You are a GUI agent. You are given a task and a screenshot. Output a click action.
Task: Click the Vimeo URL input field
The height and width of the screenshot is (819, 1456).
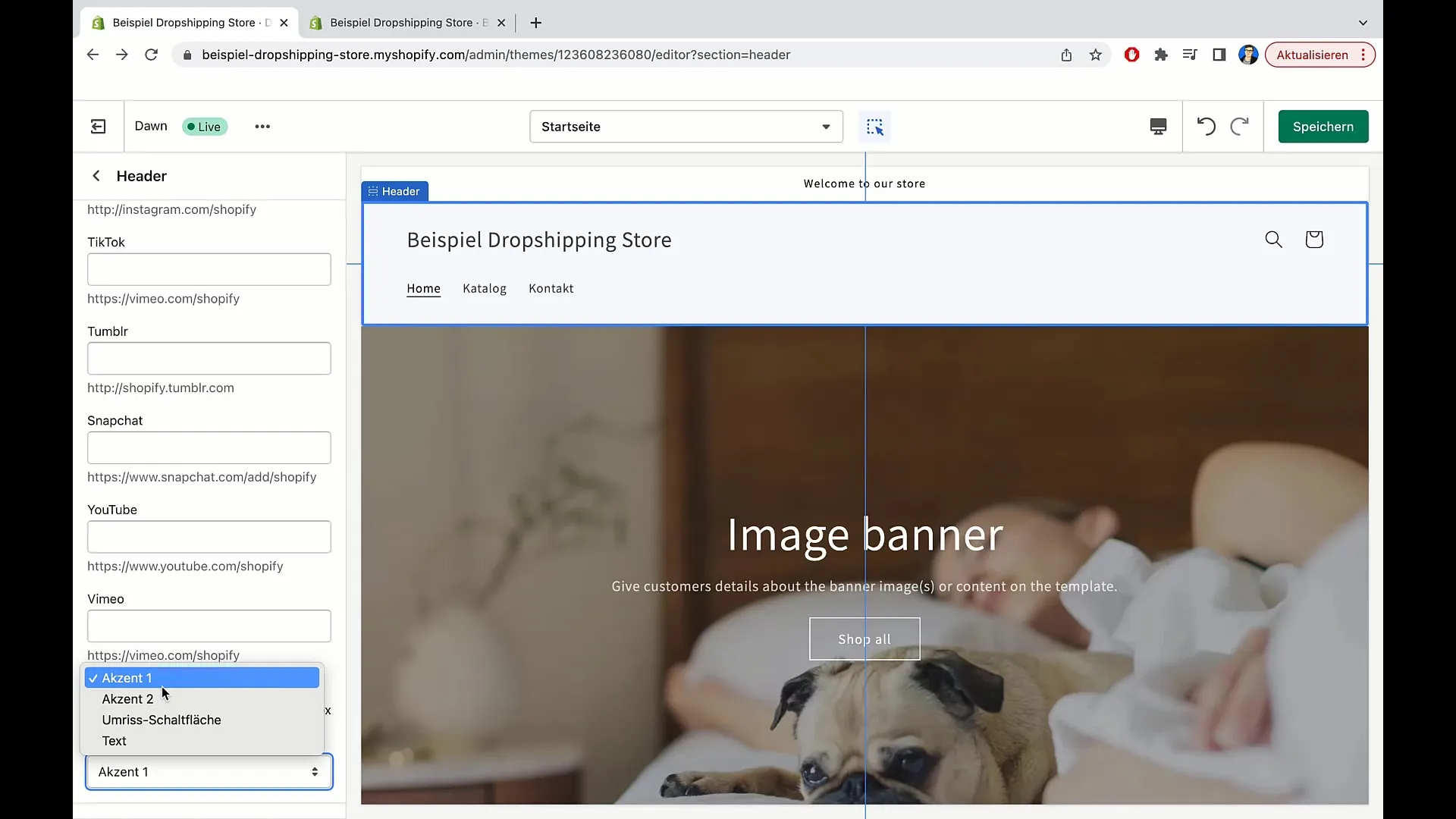209,625
